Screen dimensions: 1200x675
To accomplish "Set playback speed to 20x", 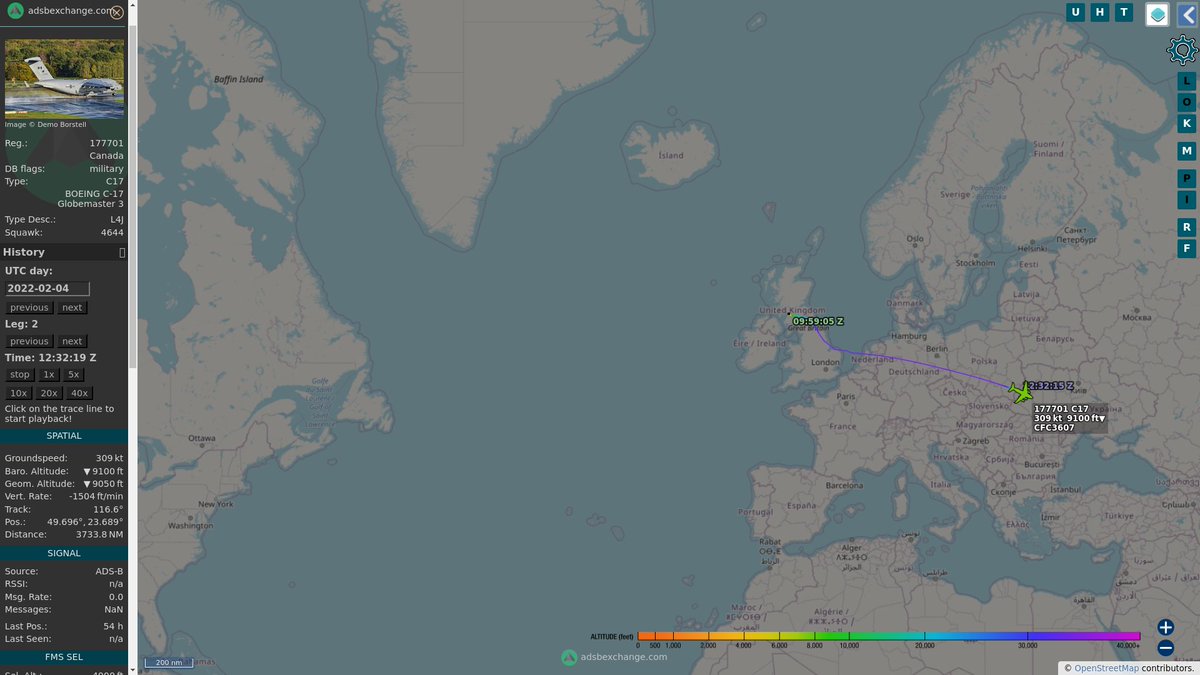I will point(49,393).
